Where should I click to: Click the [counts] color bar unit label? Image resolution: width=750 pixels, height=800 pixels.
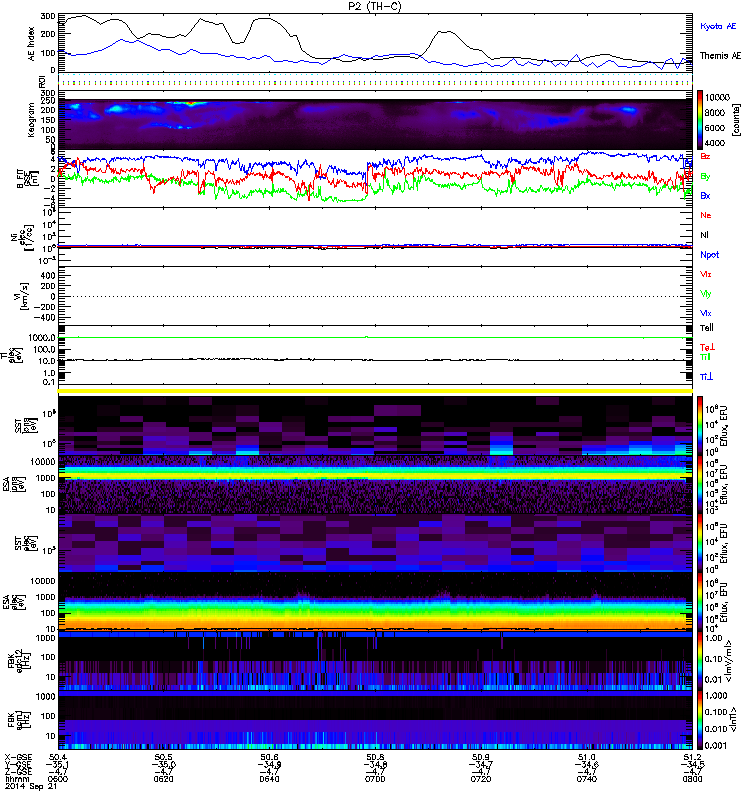tap(737, 120)
